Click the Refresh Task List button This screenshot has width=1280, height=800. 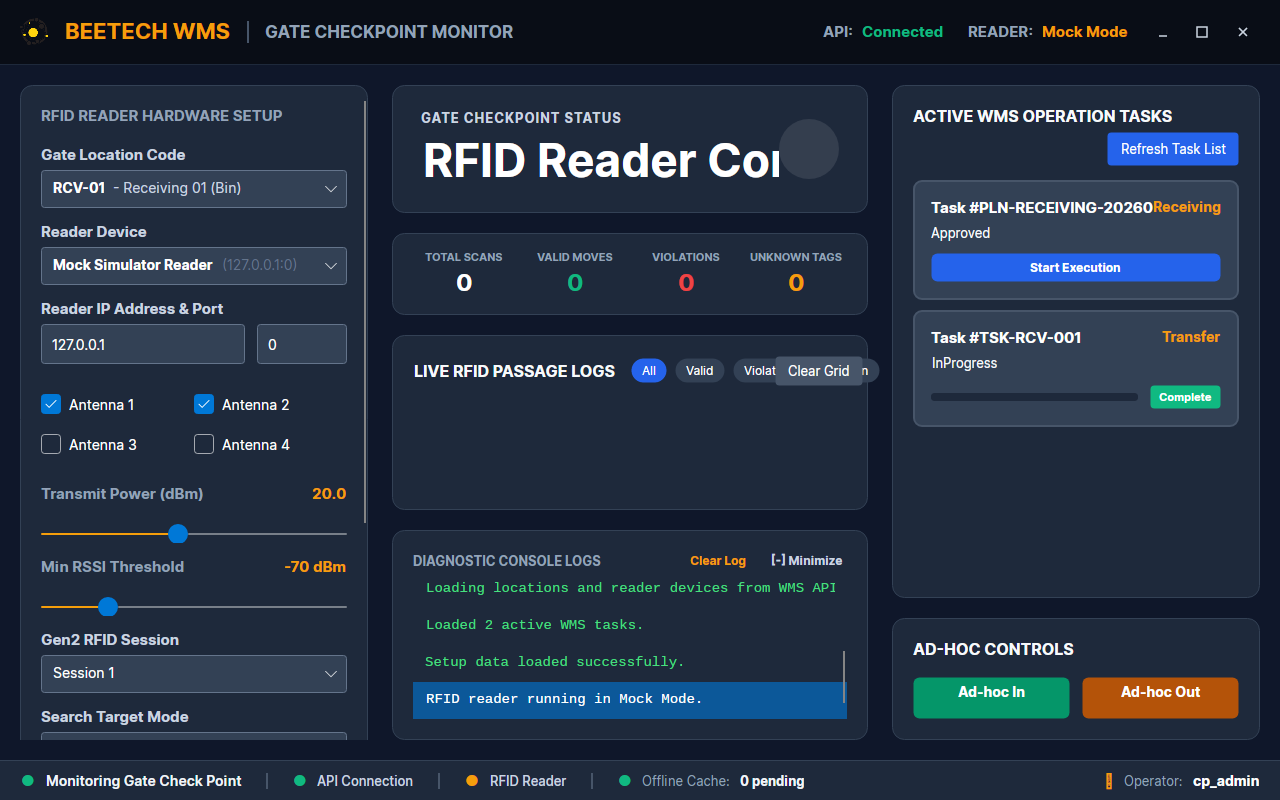coord(1173,149)
